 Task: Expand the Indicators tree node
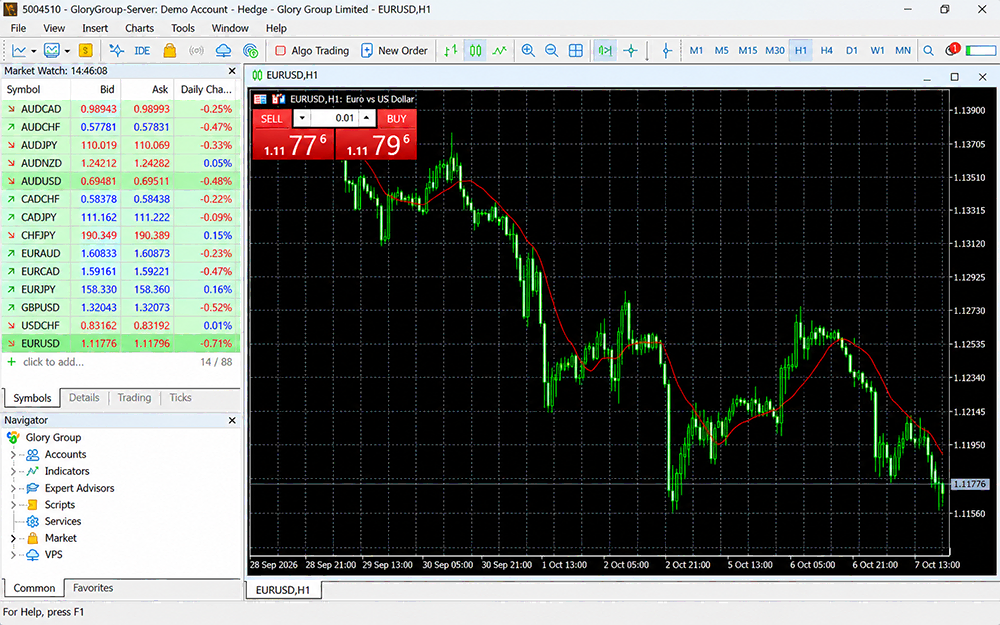click(13, 471)
